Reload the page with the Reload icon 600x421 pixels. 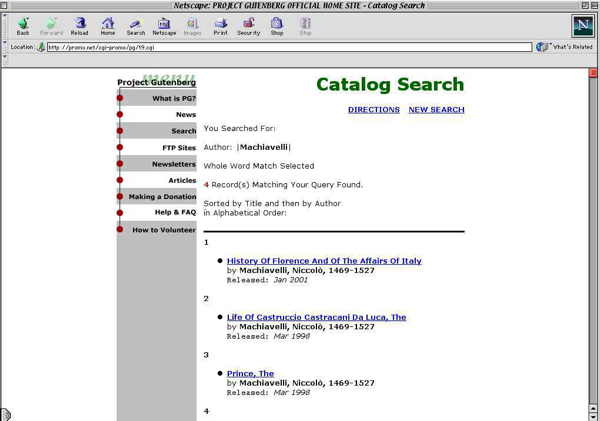click(80, 26)
